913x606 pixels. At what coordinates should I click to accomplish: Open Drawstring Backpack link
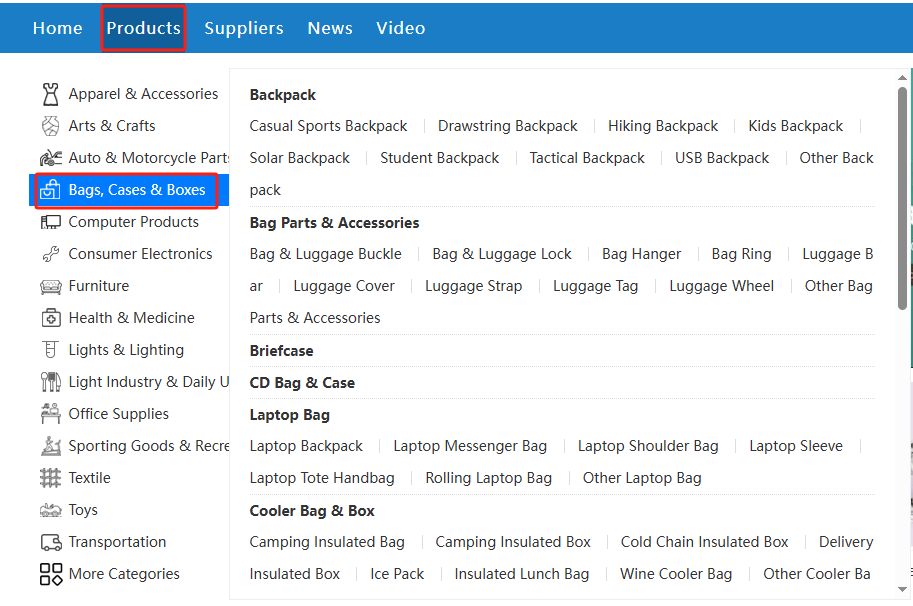508,126
